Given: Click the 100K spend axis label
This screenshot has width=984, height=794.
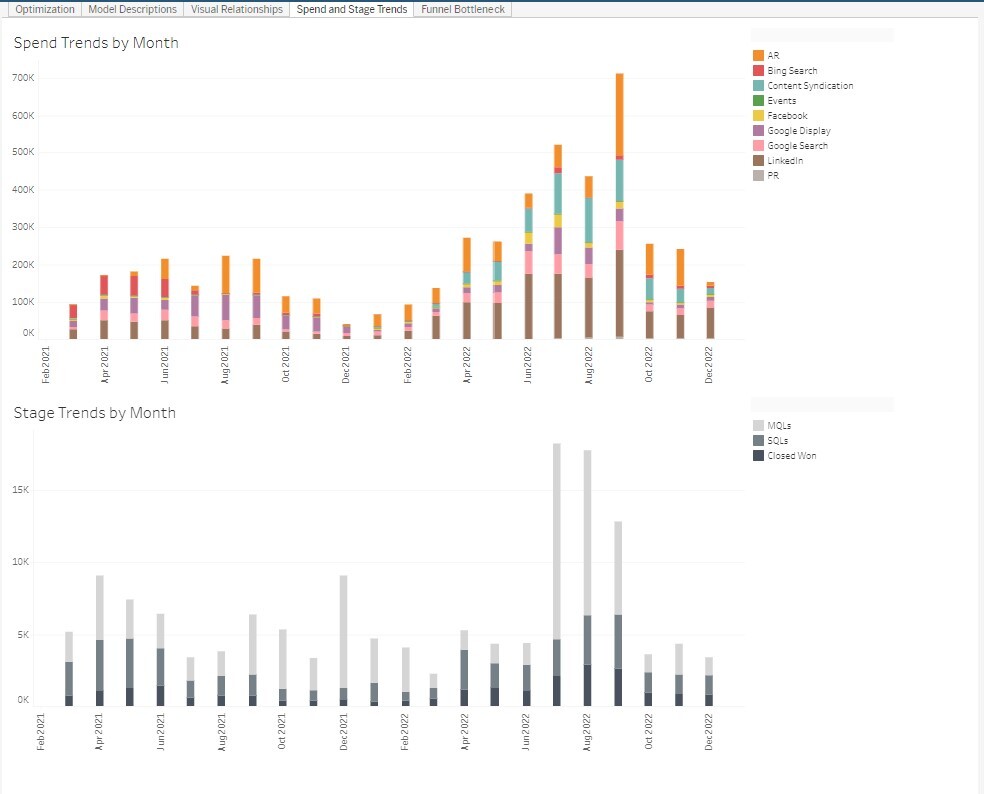Looking at the screenshot, I should coord(23,302).
